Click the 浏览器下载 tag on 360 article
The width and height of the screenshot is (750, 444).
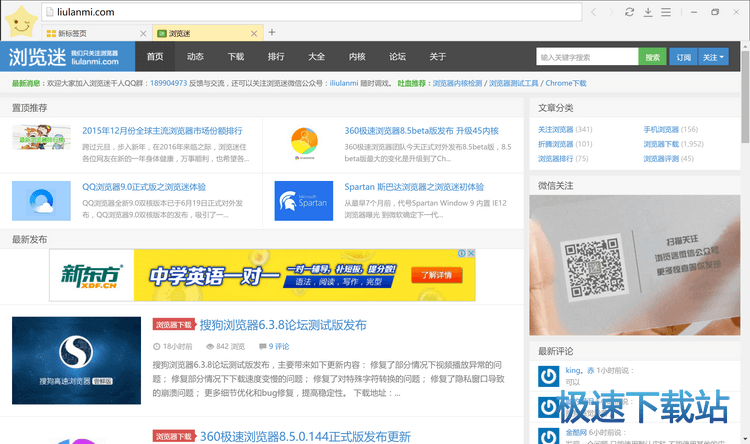[x=174, y=436]
